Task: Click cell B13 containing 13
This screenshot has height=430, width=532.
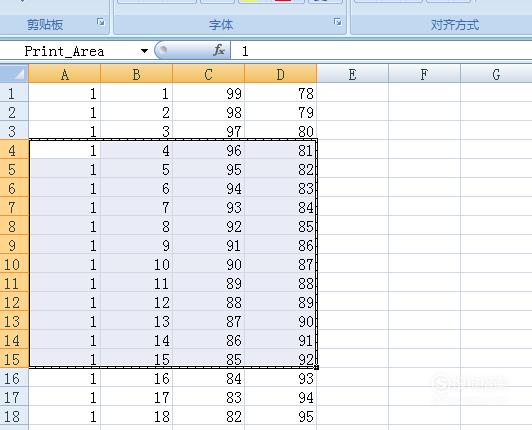Action: coord(136,321)
